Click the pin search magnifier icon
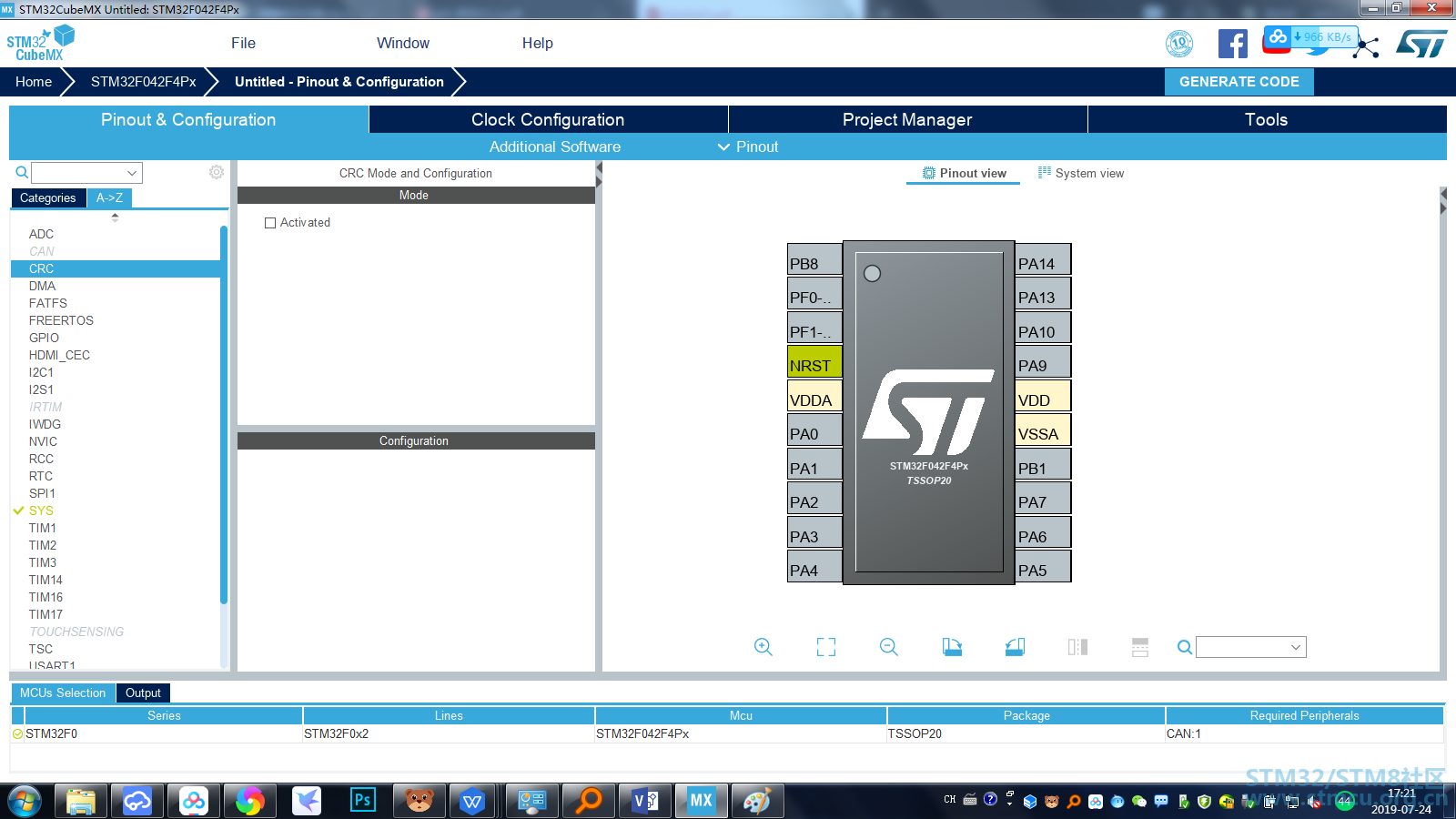Image resolution: width=1456 pixels, height=819 pixels. click(1185, 647)
